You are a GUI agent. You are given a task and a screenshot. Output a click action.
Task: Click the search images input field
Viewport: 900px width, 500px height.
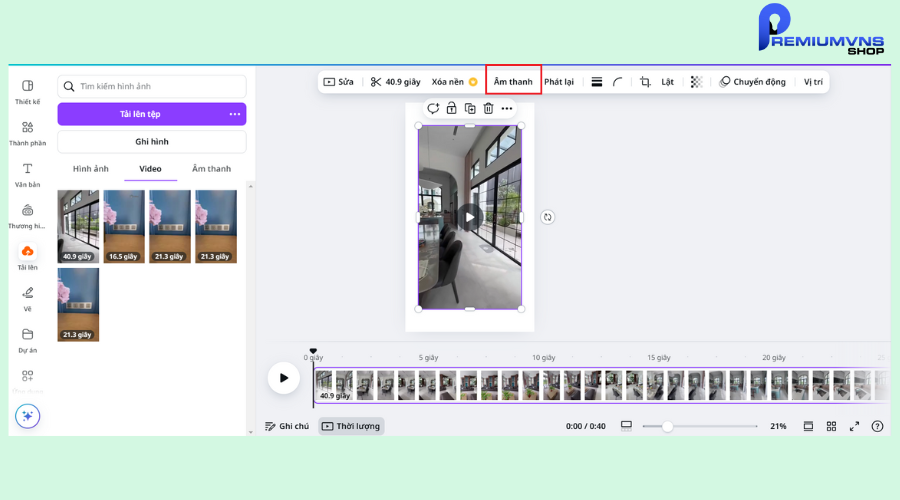click(152, 86)
